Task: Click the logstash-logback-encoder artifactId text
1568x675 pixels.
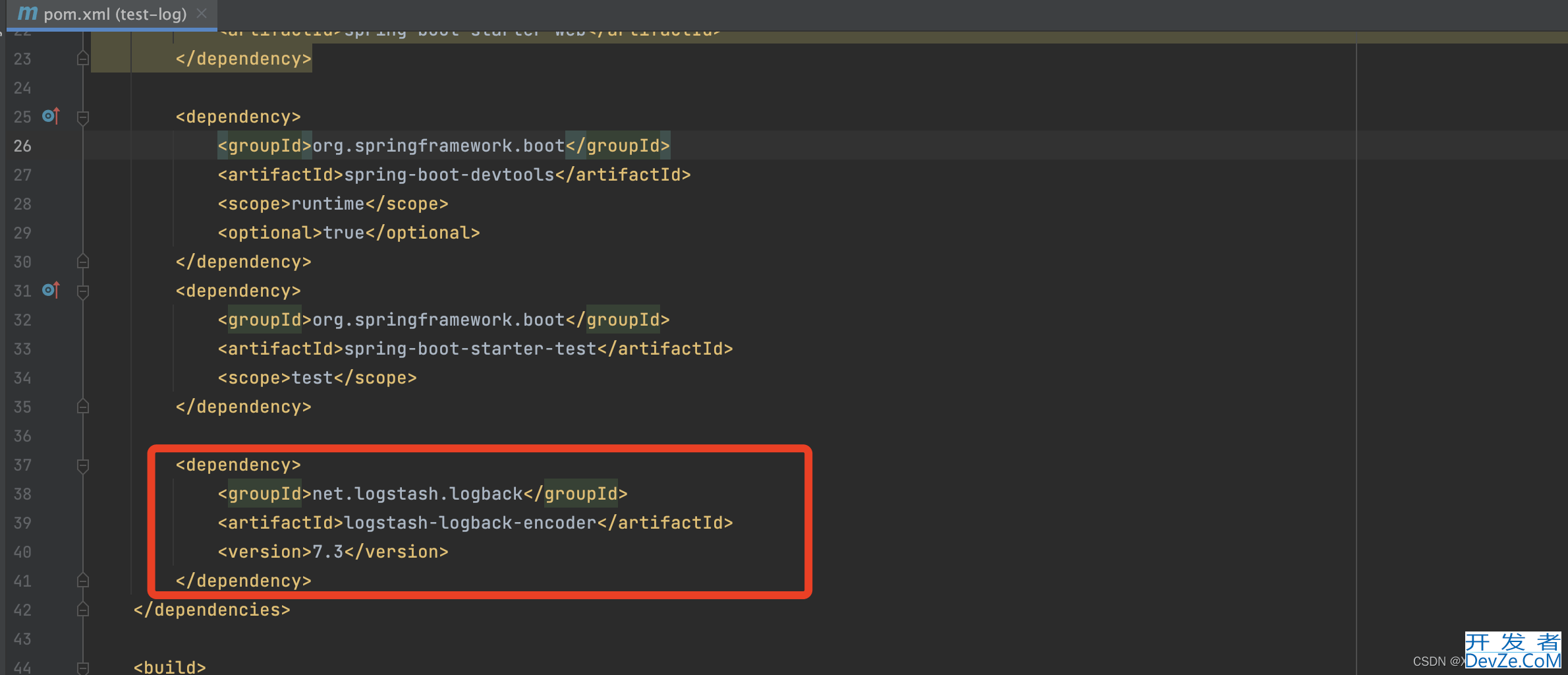Action: (470, 523)
